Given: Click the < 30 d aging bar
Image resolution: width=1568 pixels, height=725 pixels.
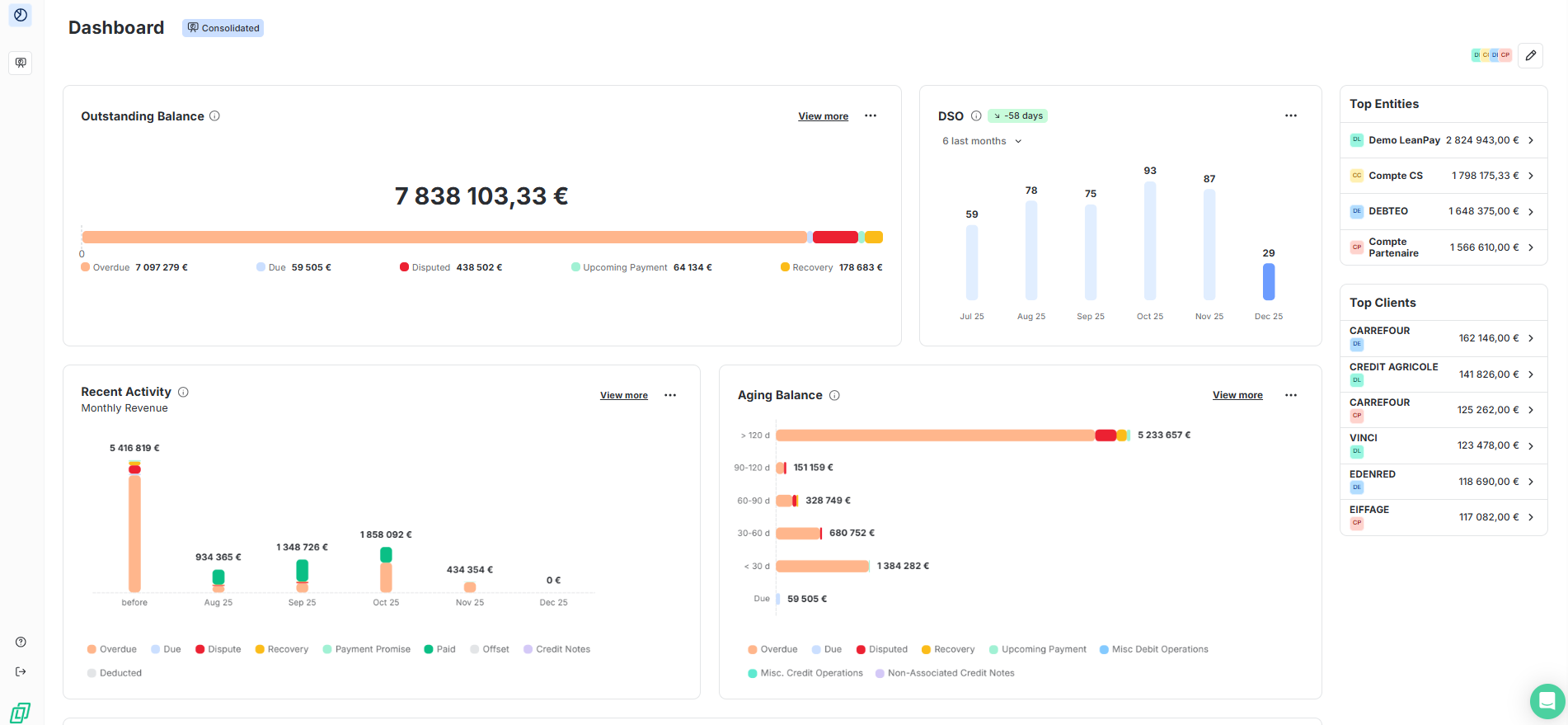Looking at the screenshot, I should click(822, 566).
